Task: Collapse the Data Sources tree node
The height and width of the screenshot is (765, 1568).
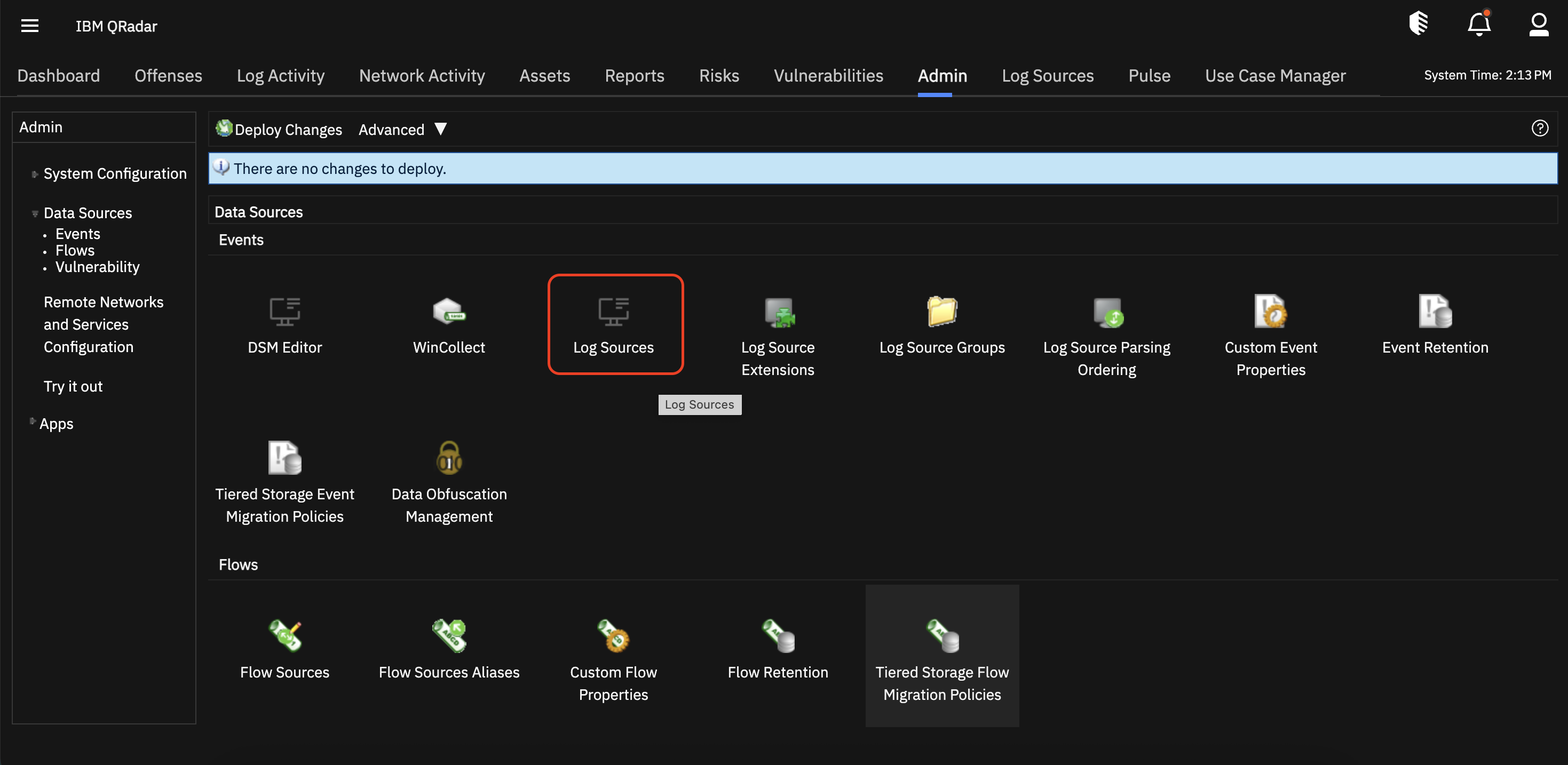Action: (35, 213)
